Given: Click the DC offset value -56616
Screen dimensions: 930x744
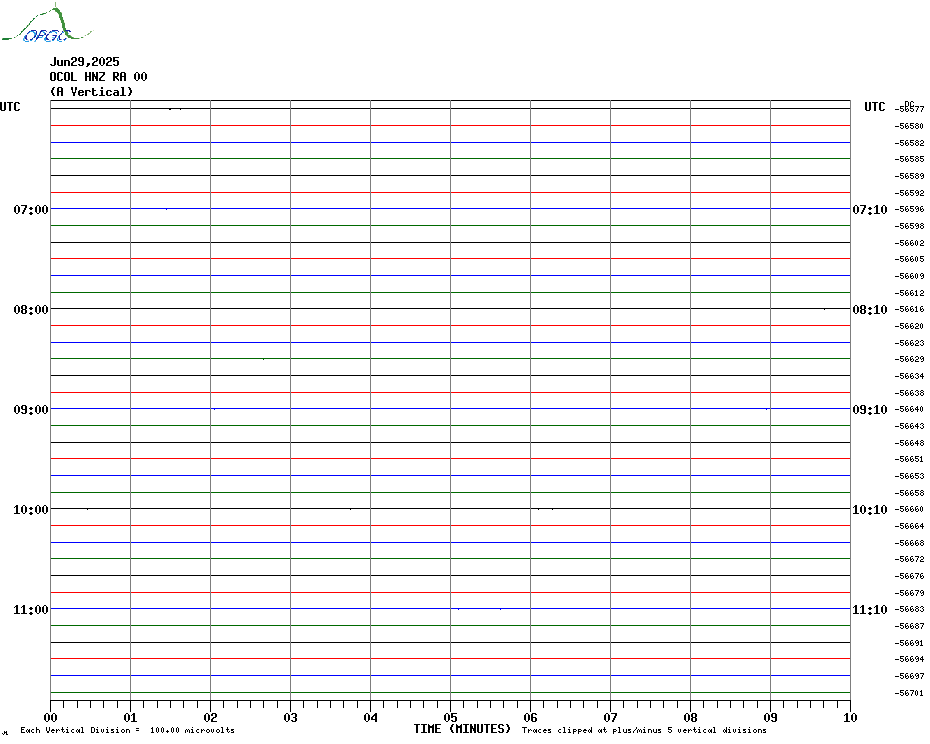Looking at the screenshot, I should click(x=909, y=310).
